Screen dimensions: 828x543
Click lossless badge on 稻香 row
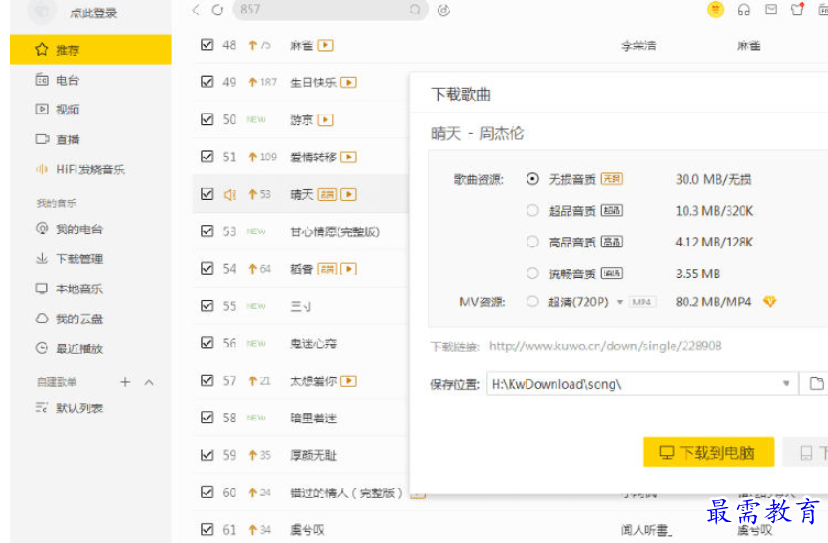[x=327, y=269]
